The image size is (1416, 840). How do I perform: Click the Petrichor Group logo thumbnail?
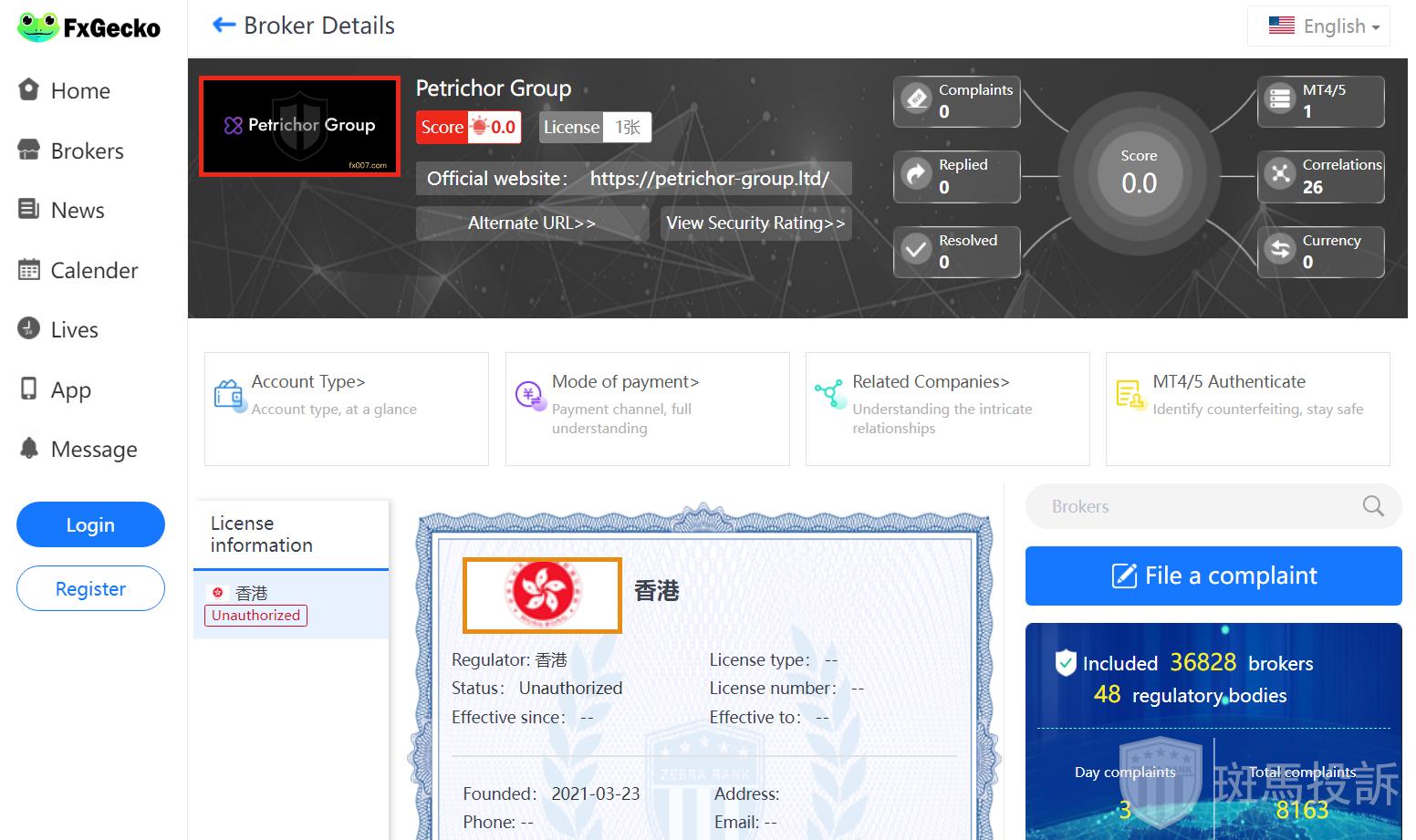[x=299, y=126]
